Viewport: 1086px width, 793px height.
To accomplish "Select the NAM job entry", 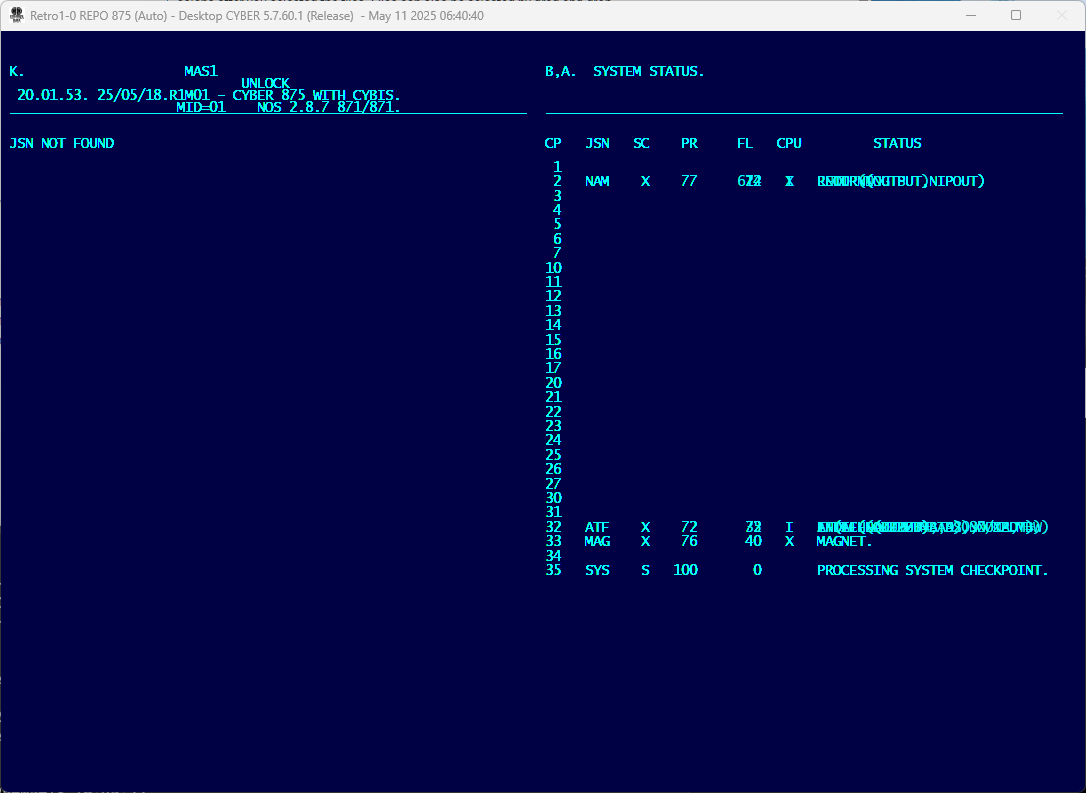I will (x=597, y=182).
